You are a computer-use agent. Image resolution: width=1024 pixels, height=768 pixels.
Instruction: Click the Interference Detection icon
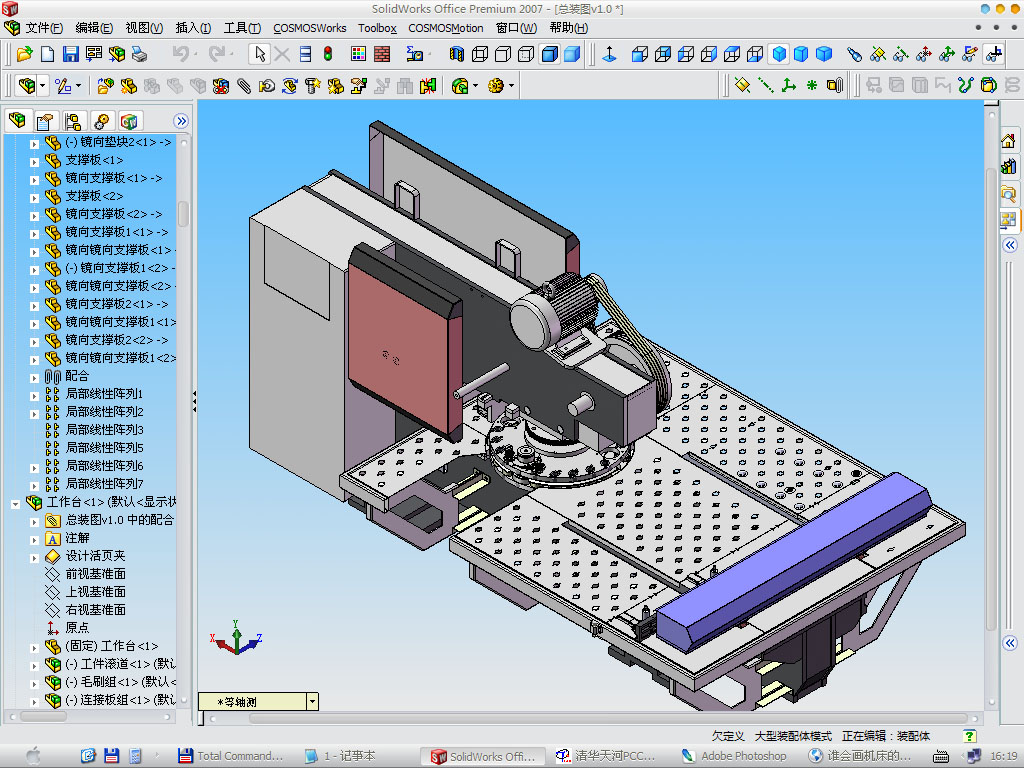(x=428, y=86)
